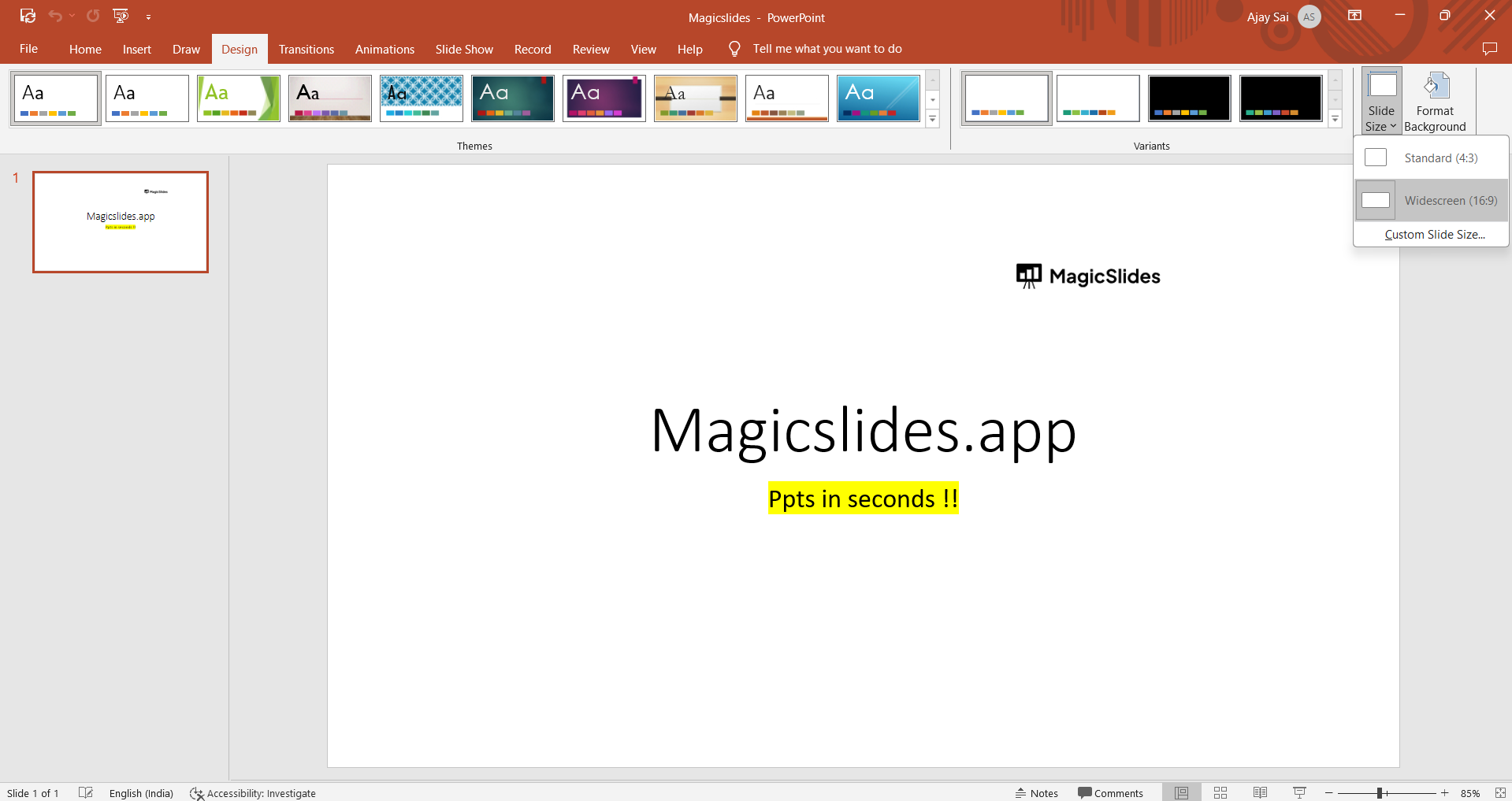This screenshot has height=801, width=1512.
Task: Click the Undo arrow icon
Action: tap(54, 16)
